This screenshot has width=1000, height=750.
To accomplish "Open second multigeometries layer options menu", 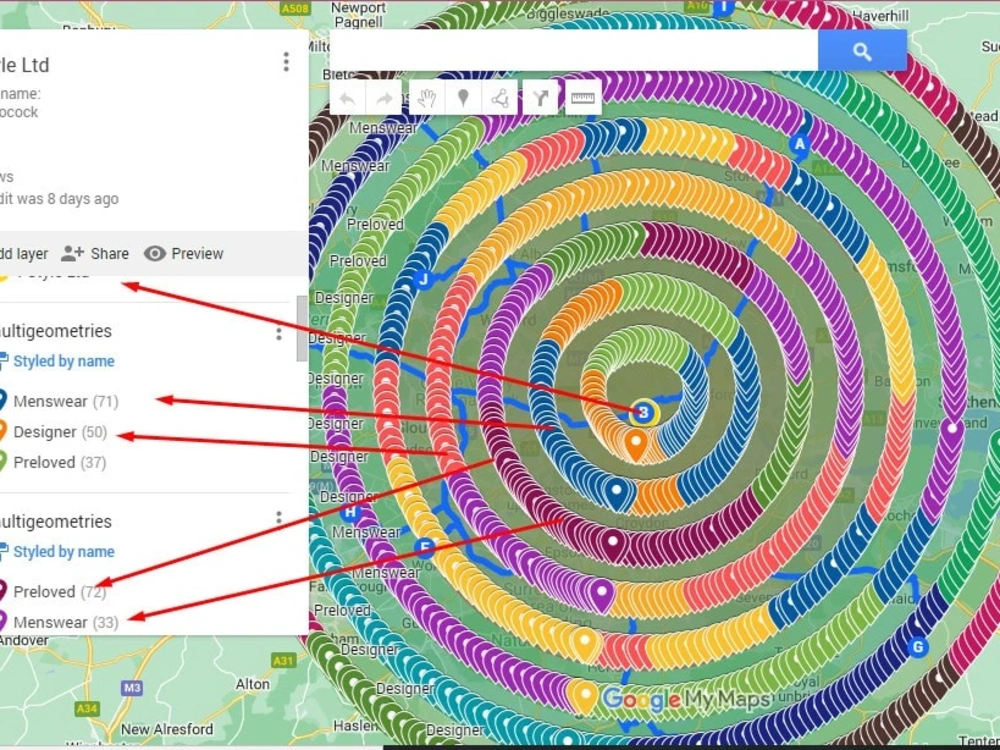I will 279,518.
